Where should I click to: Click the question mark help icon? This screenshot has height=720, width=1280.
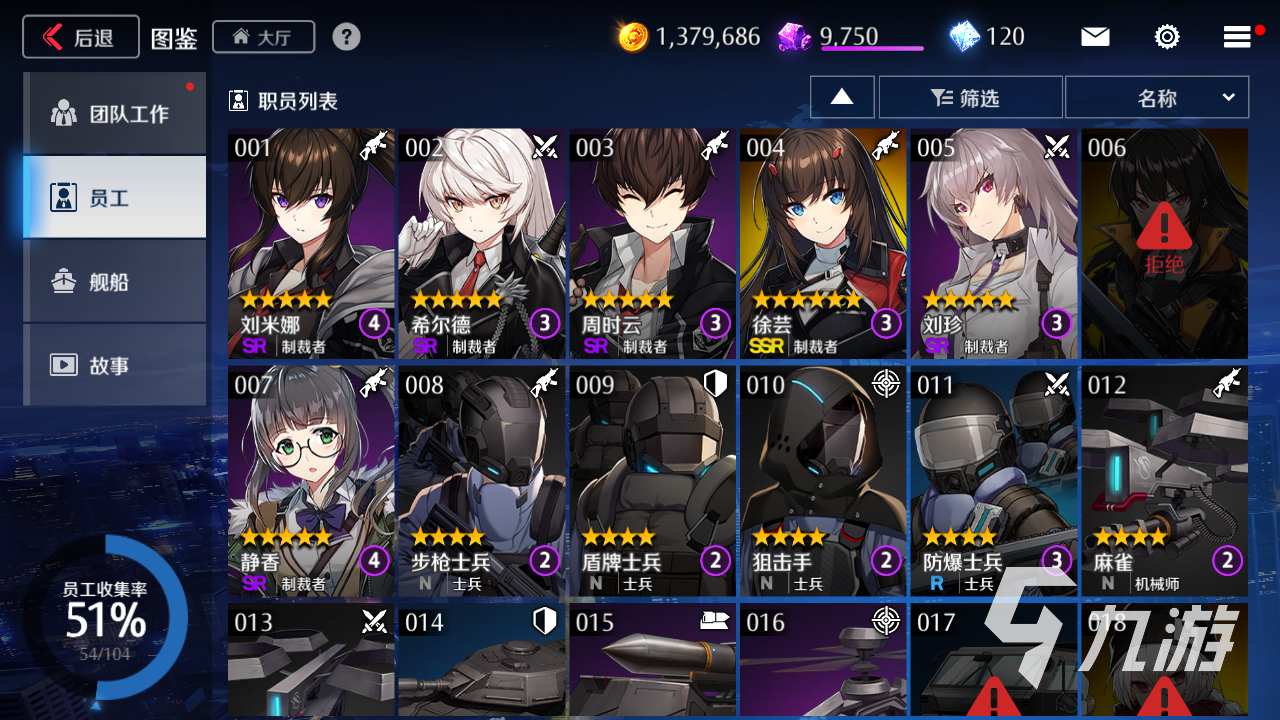tap(346, 37)
